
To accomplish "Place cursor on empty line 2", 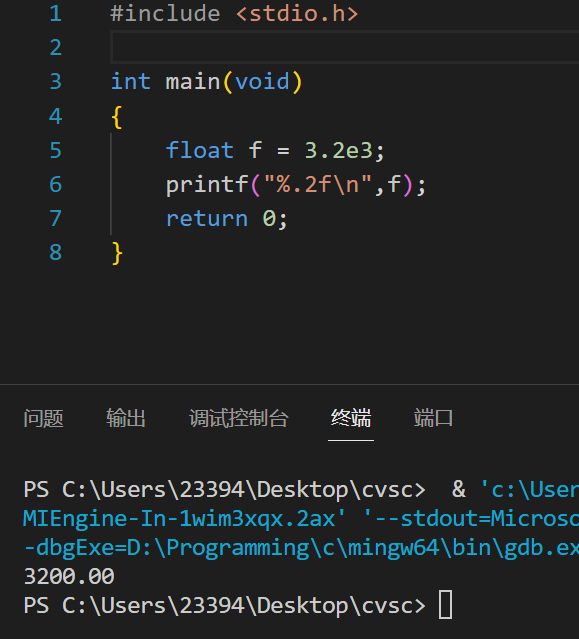I will coord(344,48).
